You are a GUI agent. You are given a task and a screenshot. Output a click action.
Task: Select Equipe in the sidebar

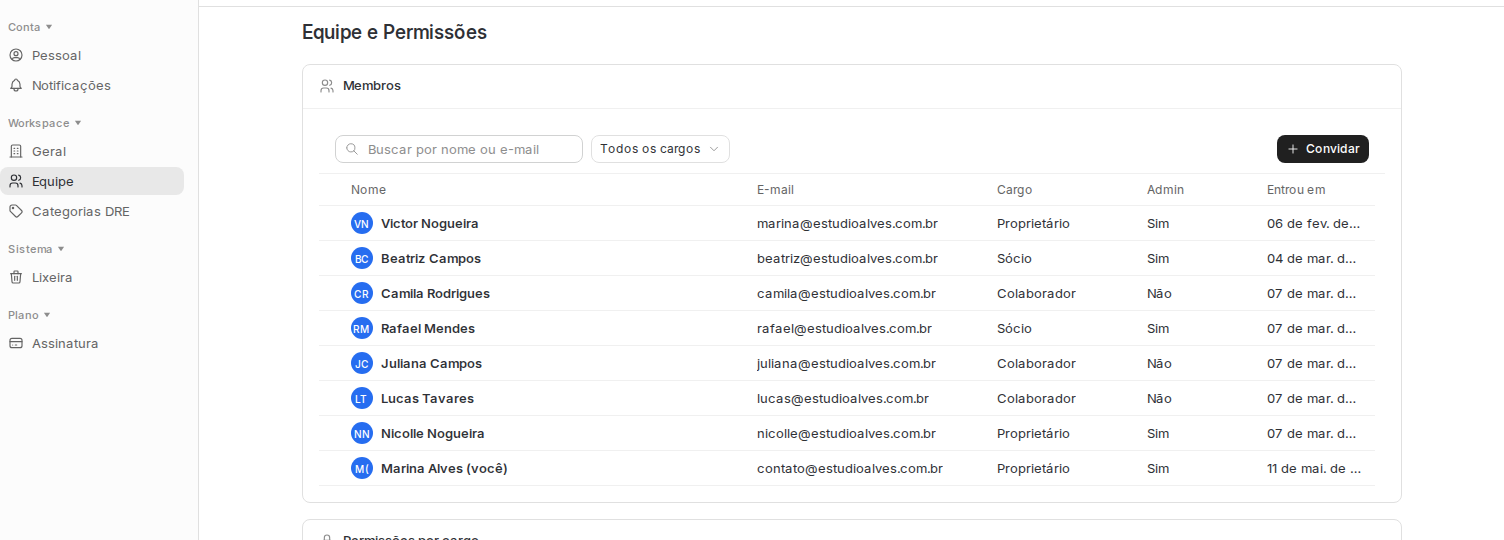point(92,181)
